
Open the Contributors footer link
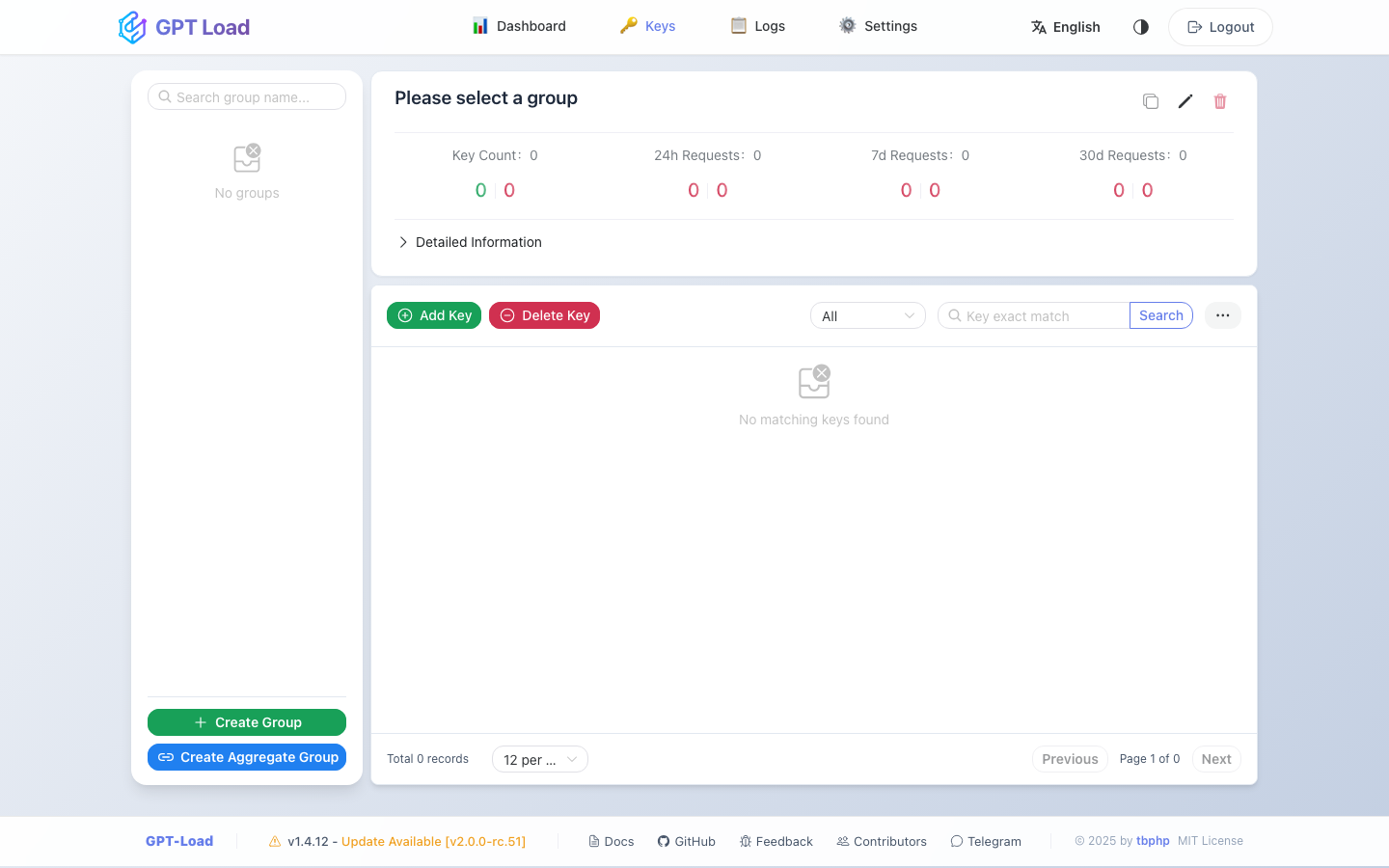point(882,841)
